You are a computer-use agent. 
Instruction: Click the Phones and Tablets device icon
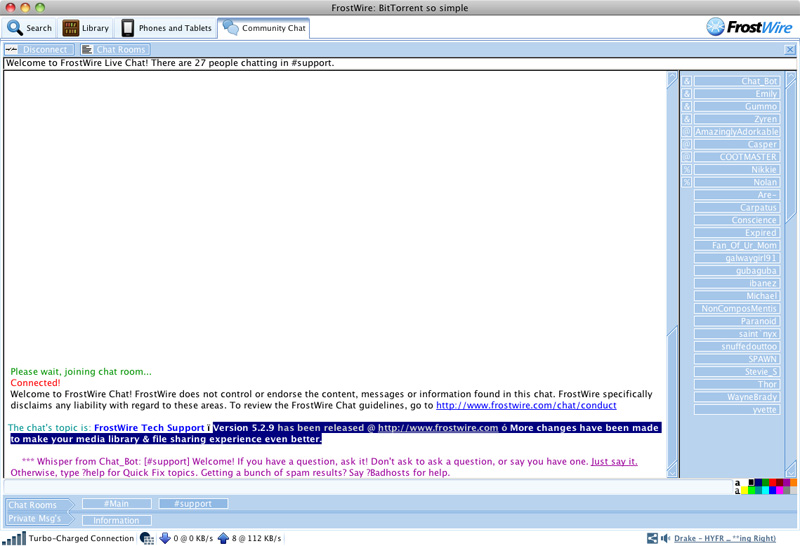128,28
